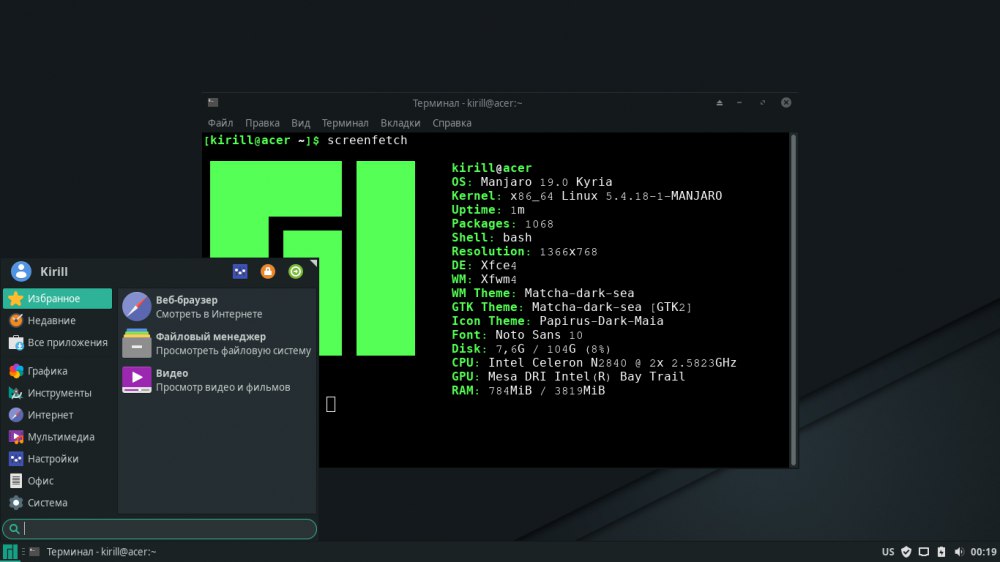Image resolution: width=1000 pixels, height=562 pixels.
Task: Click the terminal window menu icon in title bar
Action: 213,103
